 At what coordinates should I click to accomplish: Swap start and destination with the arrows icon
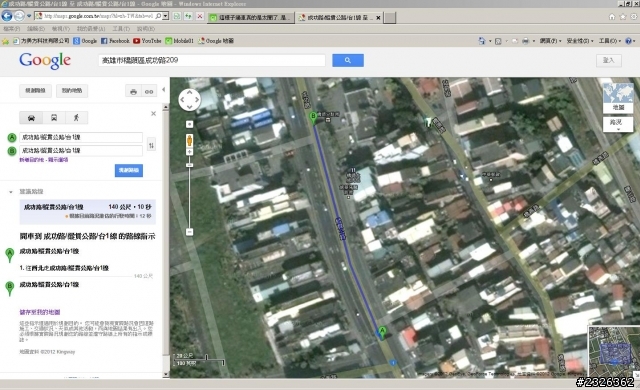pyautogui.click(x=151, y=145)
